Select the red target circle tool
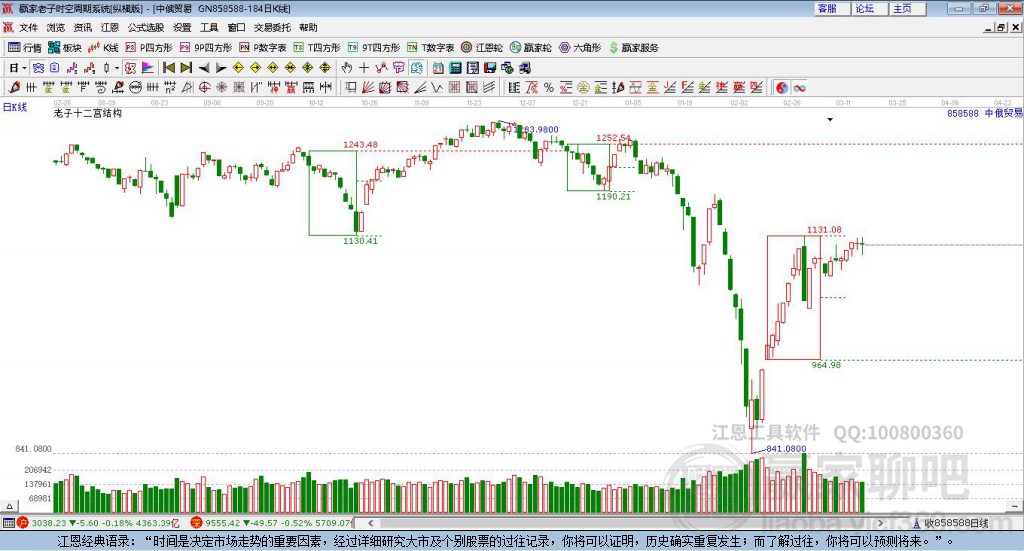 pos(204,87)
